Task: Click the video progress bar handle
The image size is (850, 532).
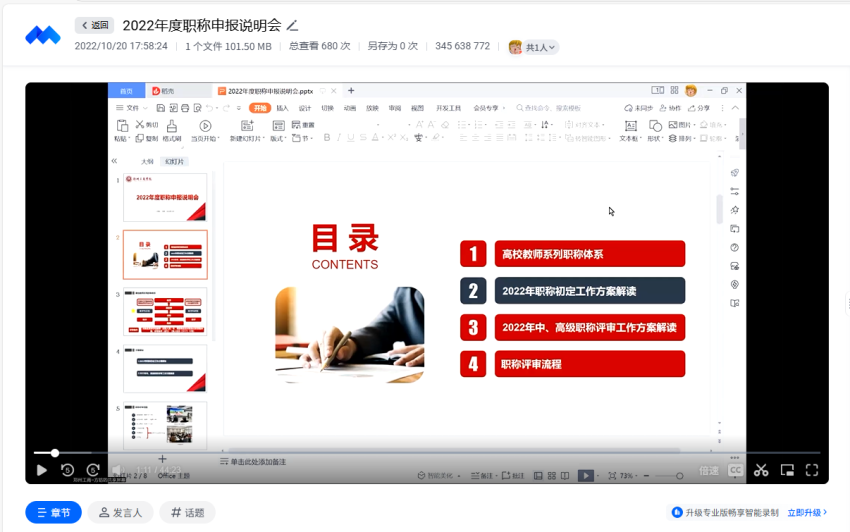Action: click(55, 452)
